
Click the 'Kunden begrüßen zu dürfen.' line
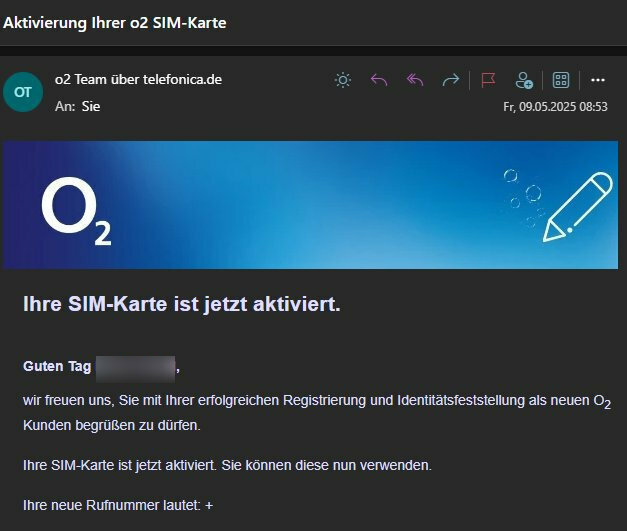(112, 425)
